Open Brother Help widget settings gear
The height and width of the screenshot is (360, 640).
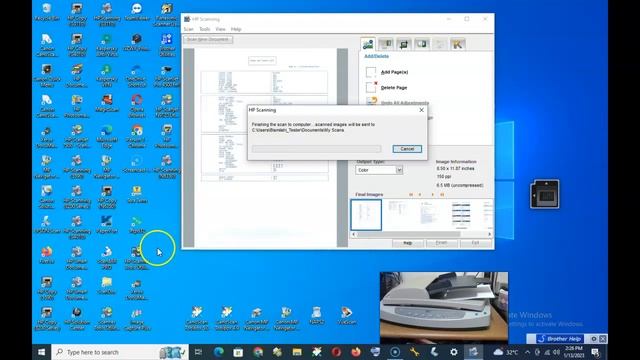click(x=594, y=339)
